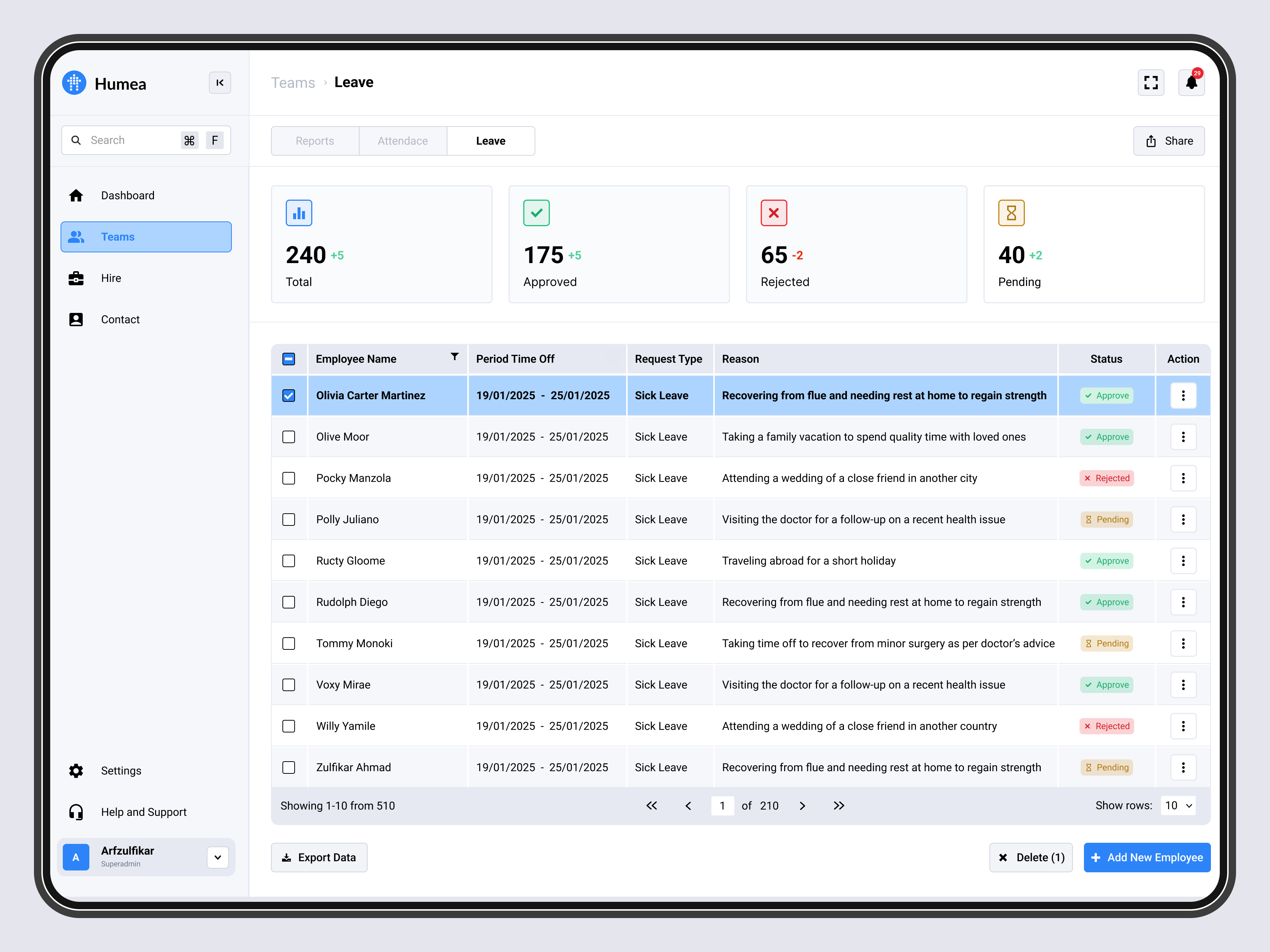Click inside the page number input field
The height and width of the screenshot is (952, 1270).
723,805
